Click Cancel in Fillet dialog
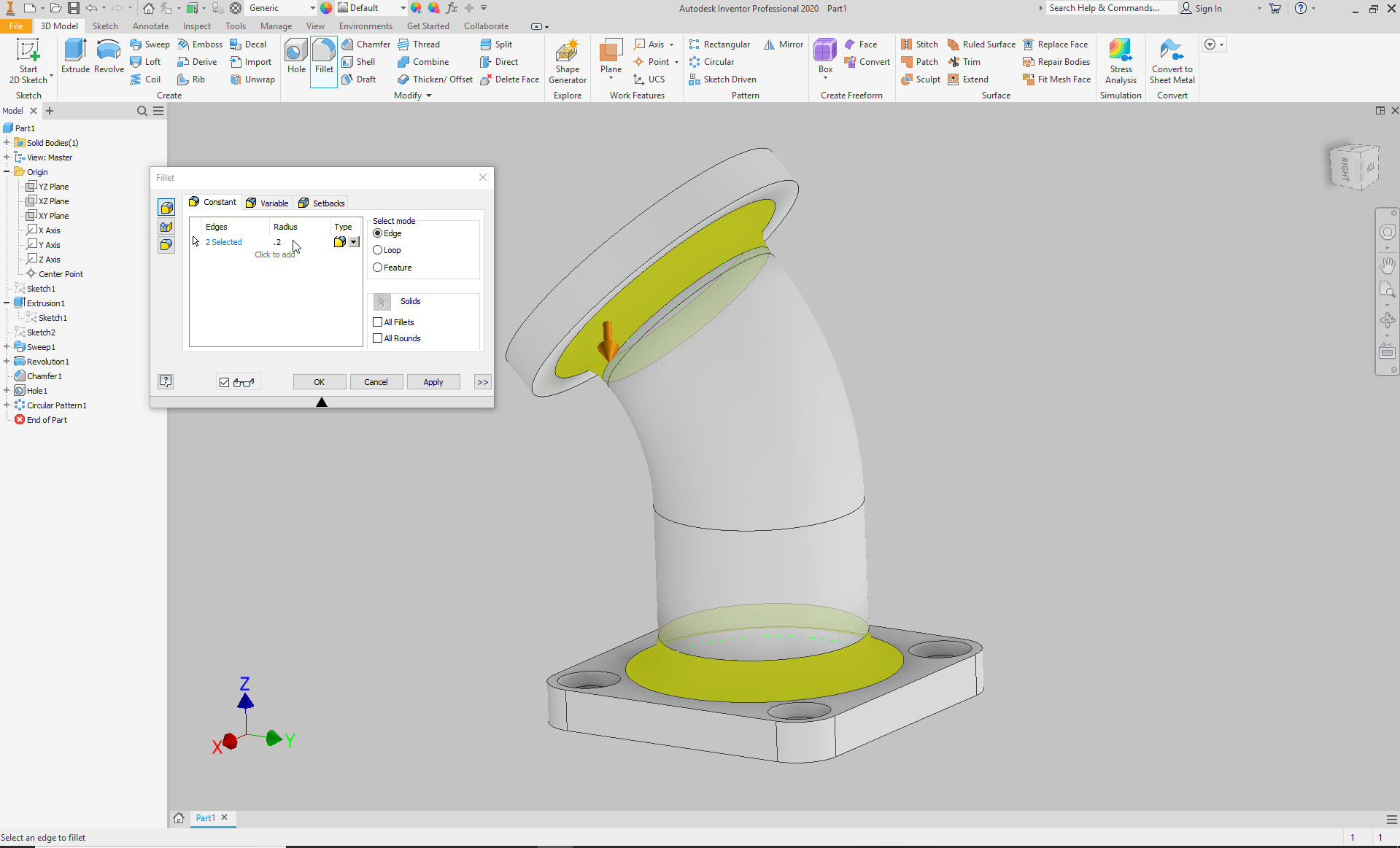The image size is (1400, 848). 376,382
